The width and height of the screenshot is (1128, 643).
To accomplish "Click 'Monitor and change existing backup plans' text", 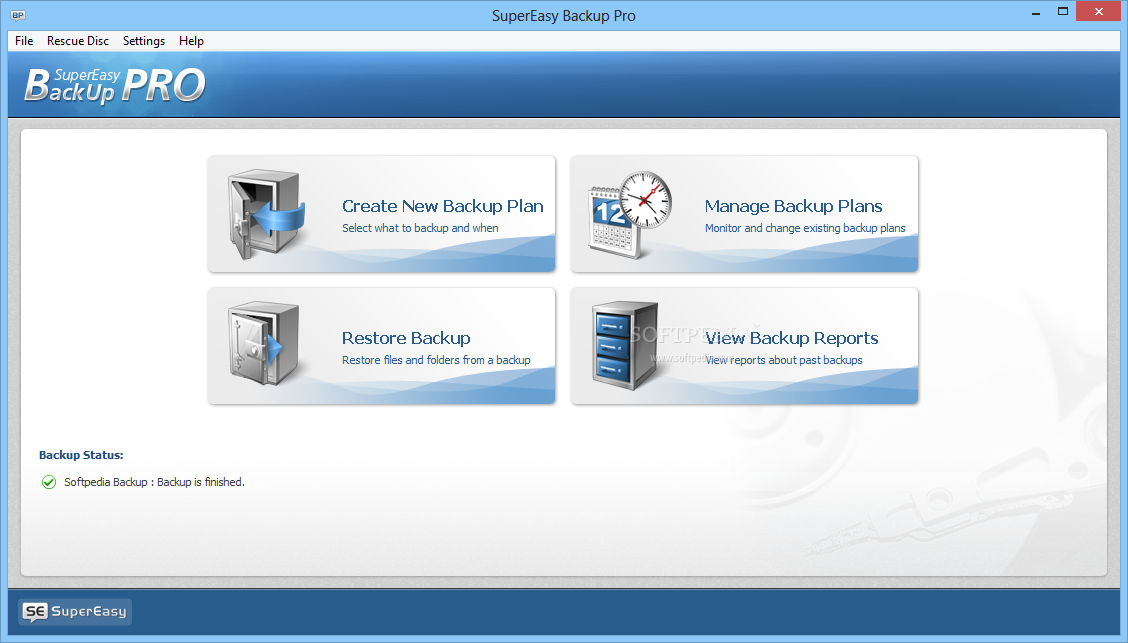I will (x=805, y=228).
